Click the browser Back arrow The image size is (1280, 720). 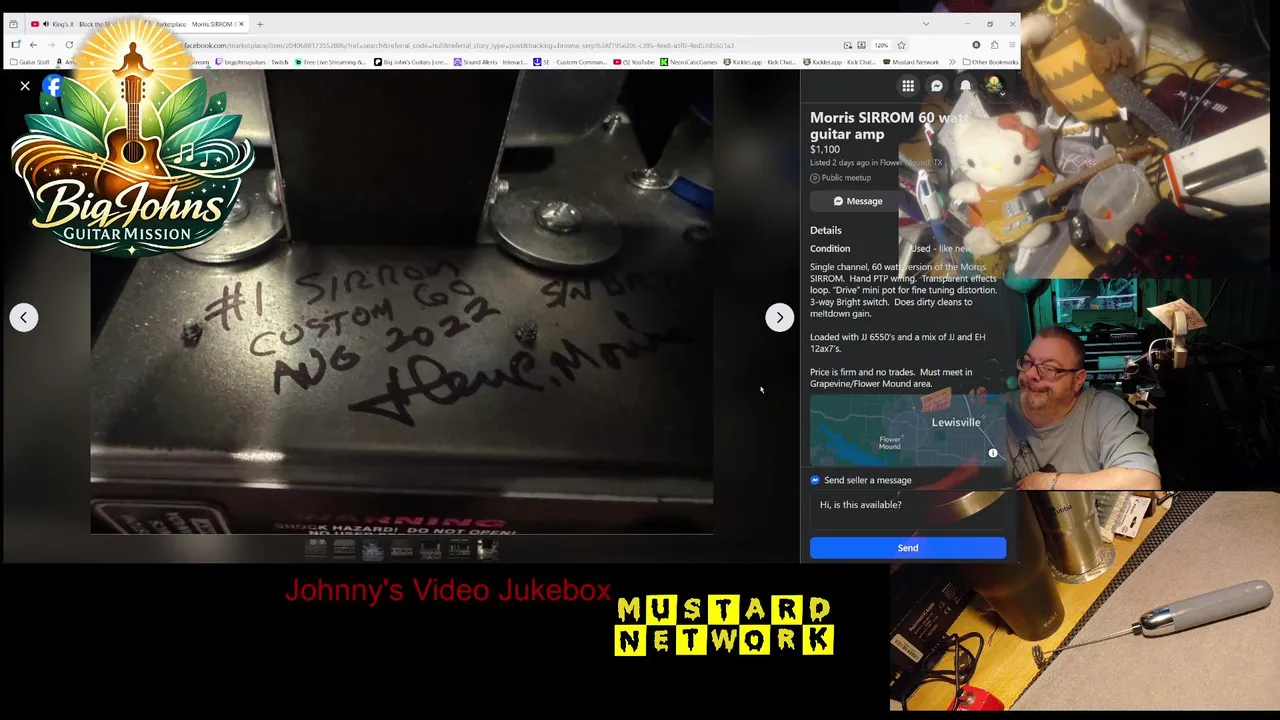pyautogui.click(x=33, y=45)
